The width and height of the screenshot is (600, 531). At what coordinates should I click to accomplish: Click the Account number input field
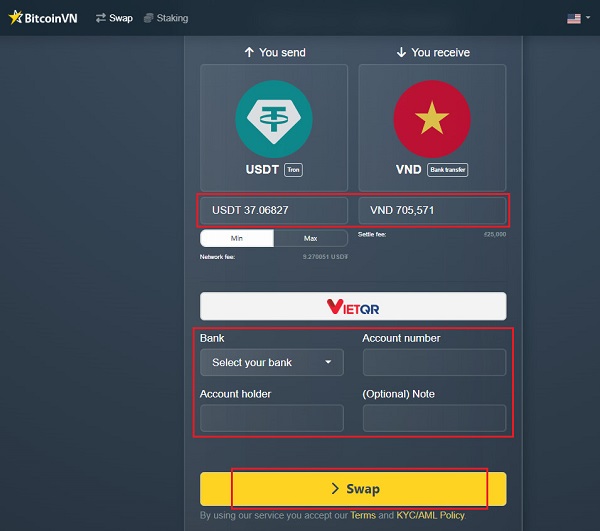tap(434, 362)
